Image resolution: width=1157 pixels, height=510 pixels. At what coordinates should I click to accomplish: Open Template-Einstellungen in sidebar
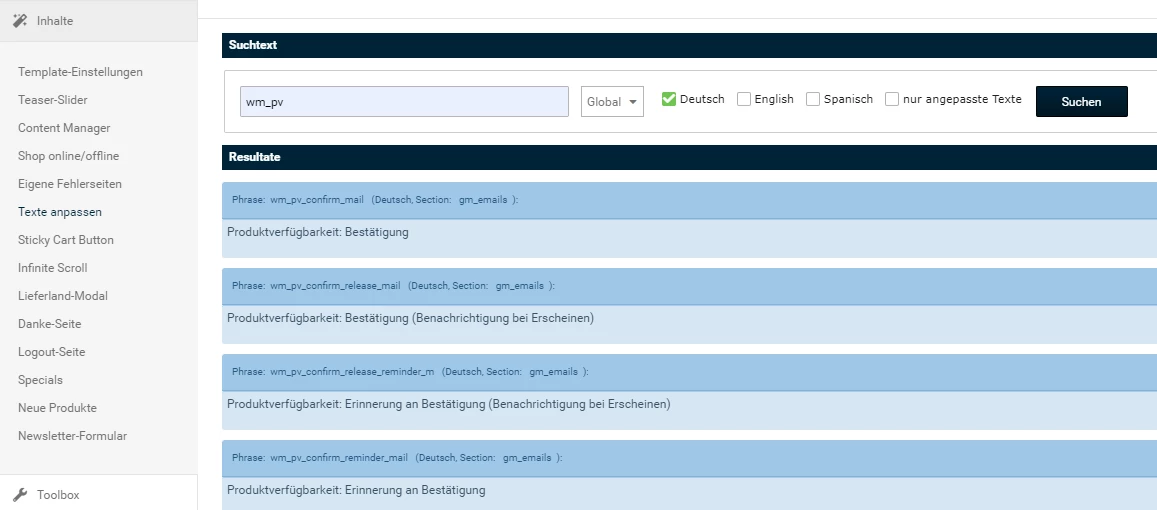(x=80, y=72)
